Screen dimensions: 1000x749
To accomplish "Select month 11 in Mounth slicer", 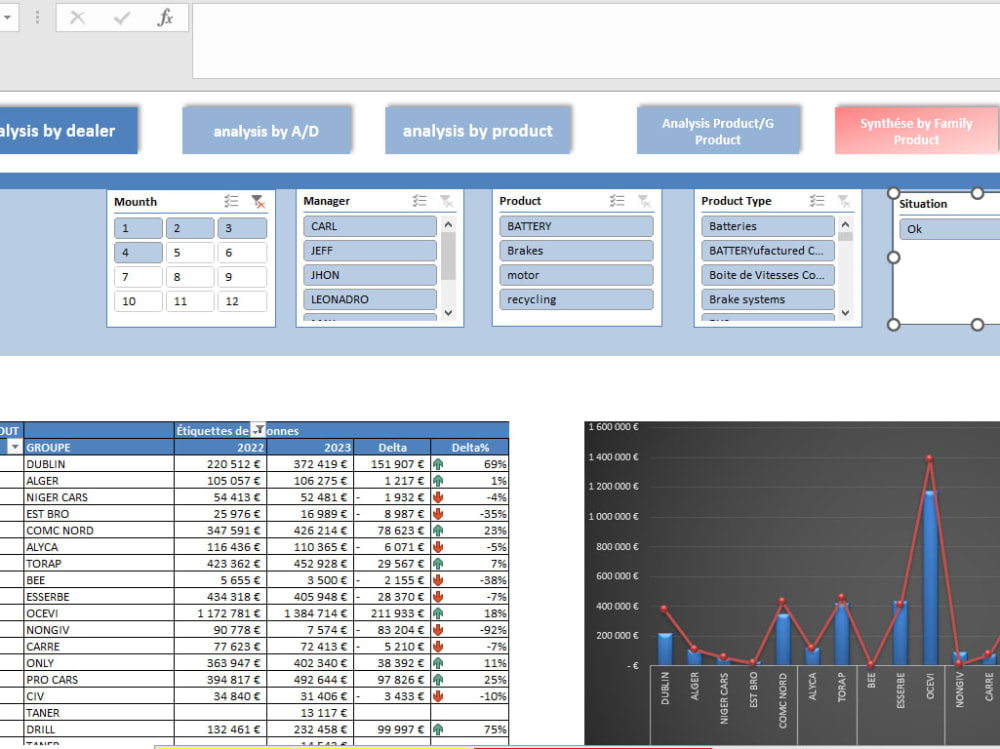I will click(x=190, y=300).
